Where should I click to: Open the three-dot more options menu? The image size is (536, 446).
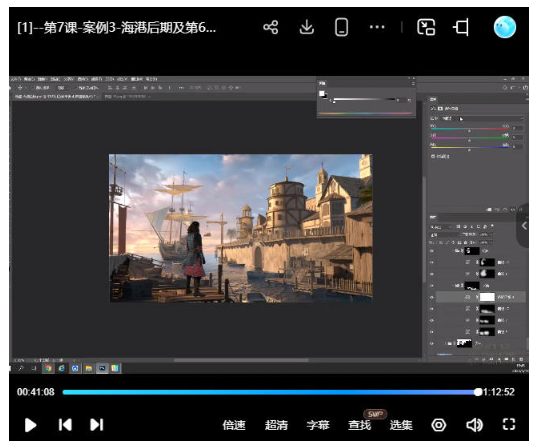click(377, 27)
